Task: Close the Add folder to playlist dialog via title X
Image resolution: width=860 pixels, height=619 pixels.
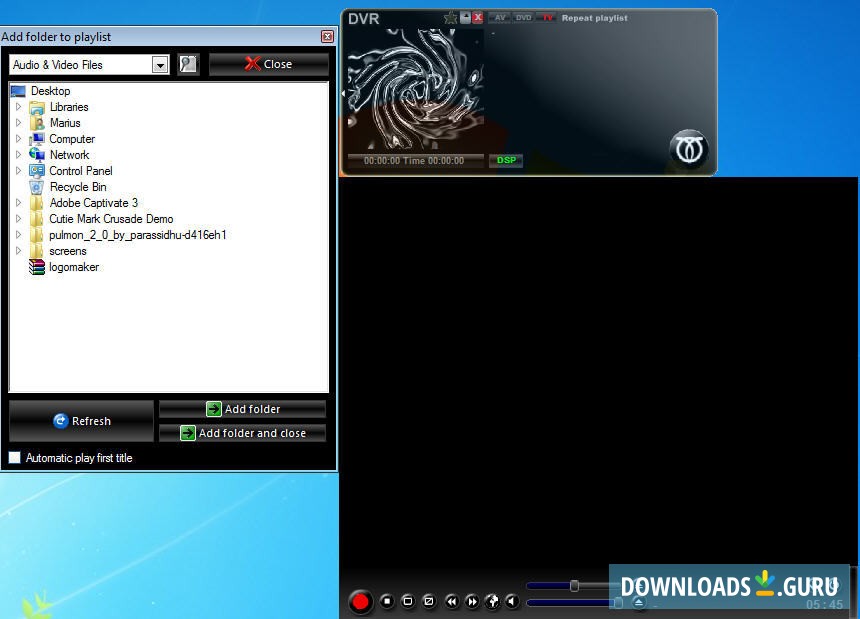Action: (x=327, y=37)
